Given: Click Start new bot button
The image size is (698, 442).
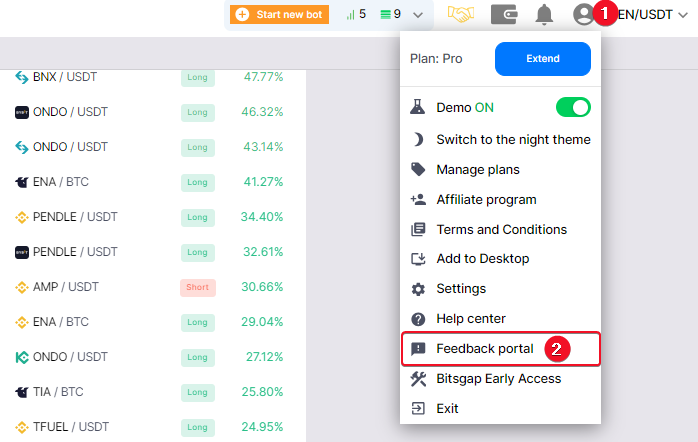Looking at the screenshot, I should 281,15.
